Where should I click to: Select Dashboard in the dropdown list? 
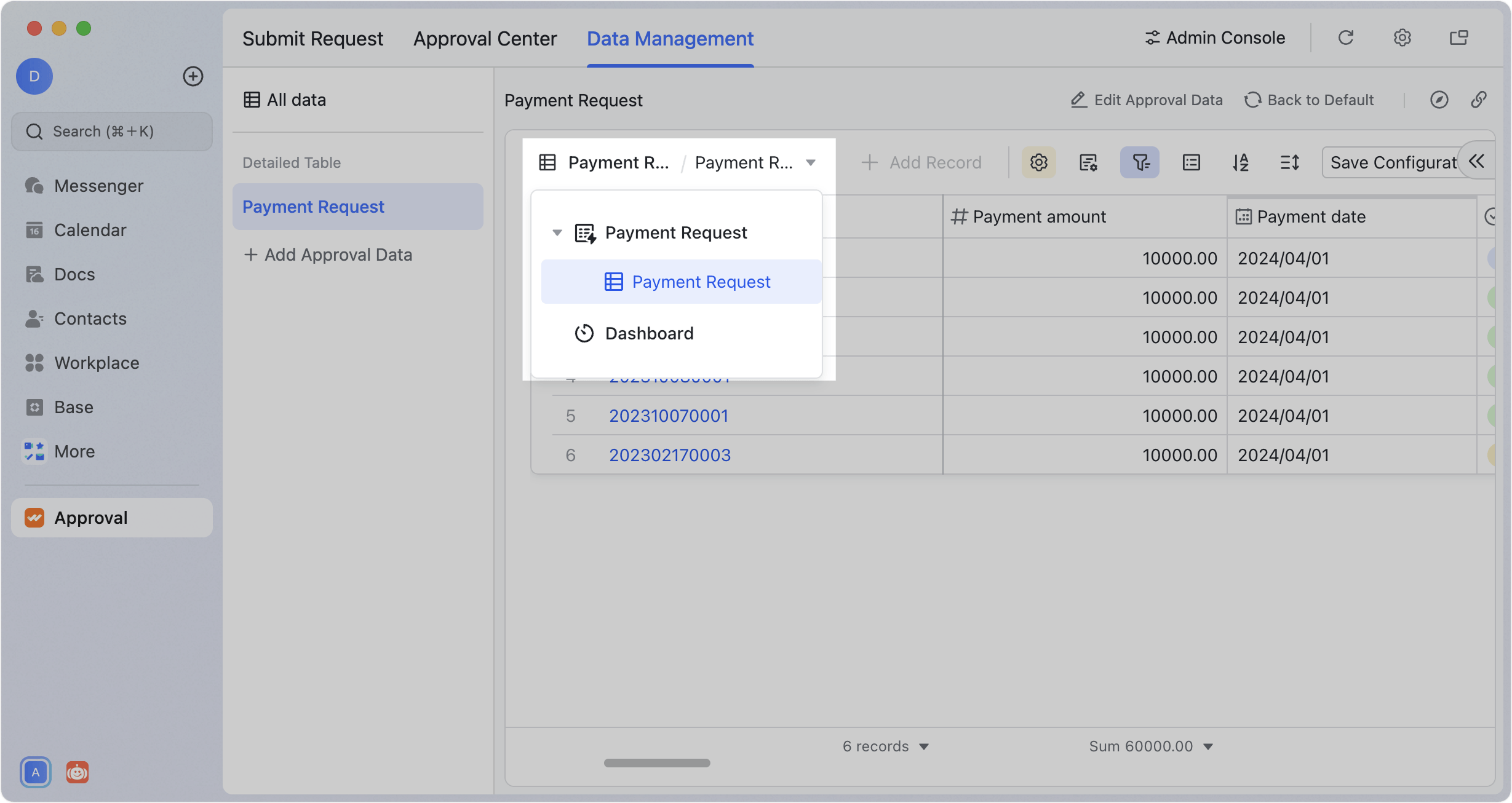[x=682, y=333]
